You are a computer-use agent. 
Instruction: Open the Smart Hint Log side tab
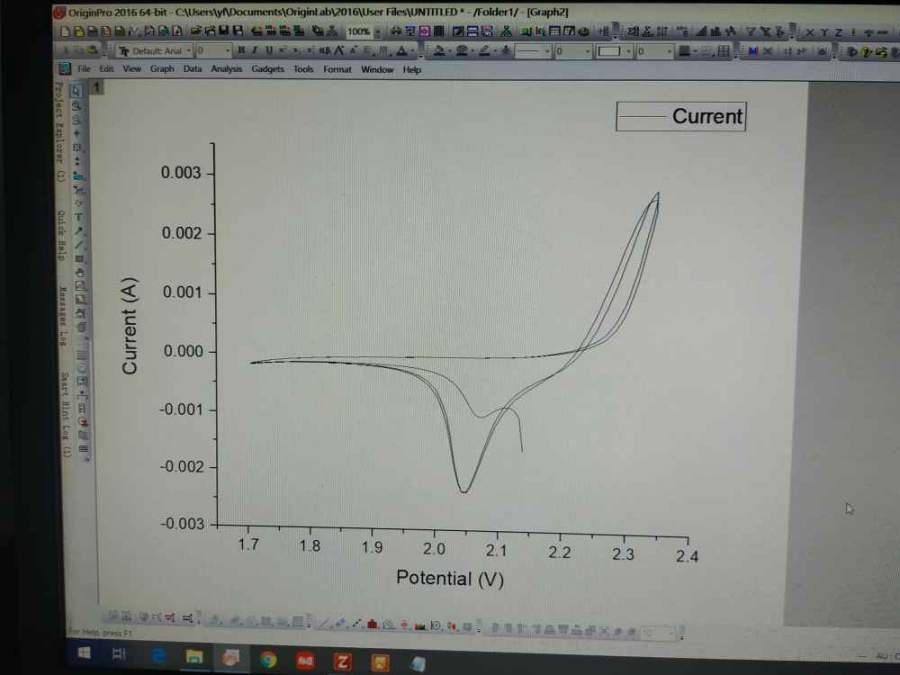pyautogui.click(x=65, y=414)
